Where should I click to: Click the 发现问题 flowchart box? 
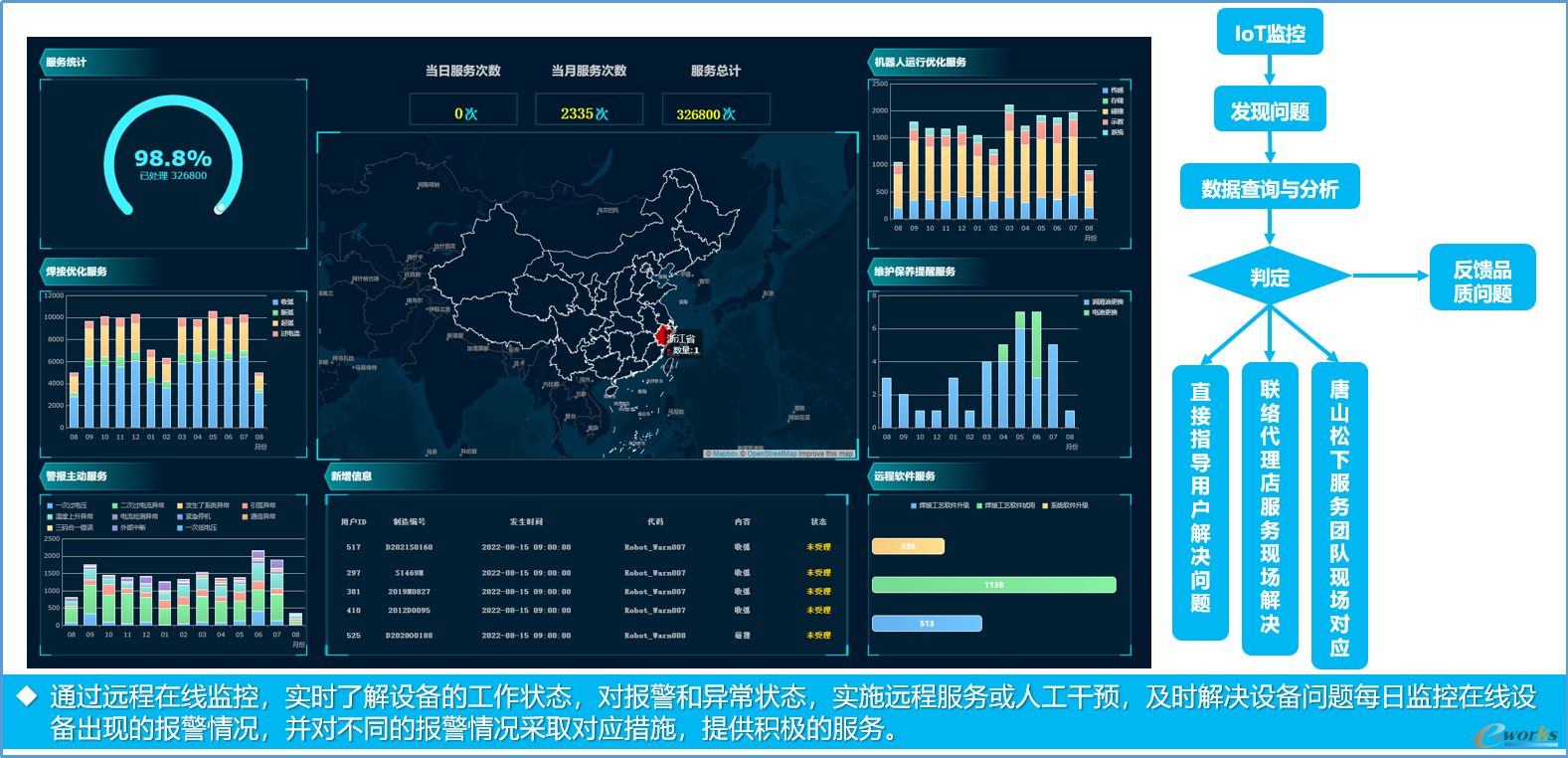(x=1270, y=109)
